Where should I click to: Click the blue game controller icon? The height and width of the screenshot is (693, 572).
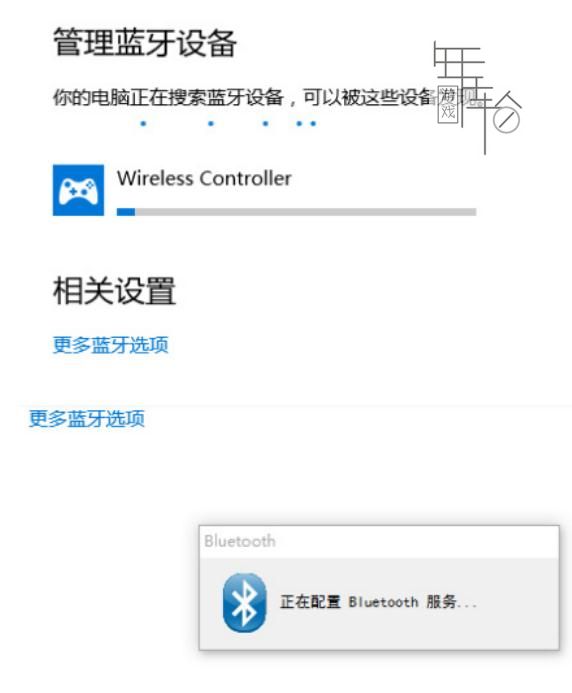click(x=78, y=190)
